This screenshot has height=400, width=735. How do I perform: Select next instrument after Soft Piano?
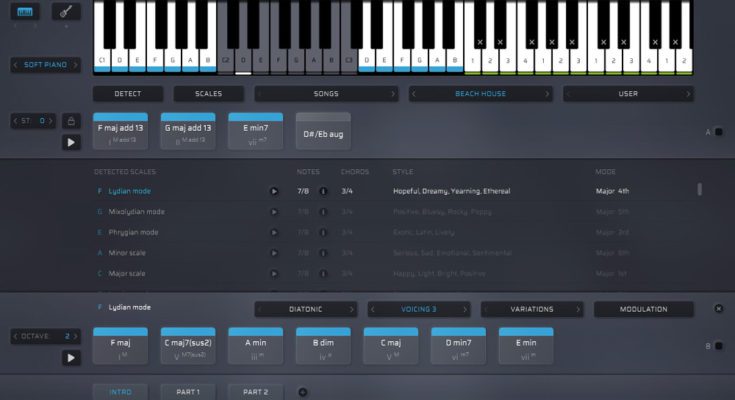tap(75, 65)
